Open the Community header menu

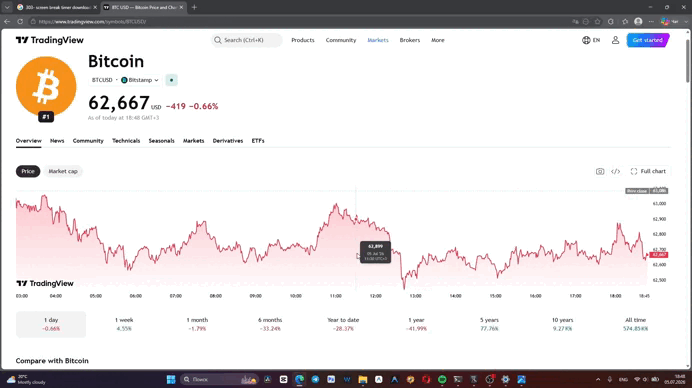tap(341, 40)
